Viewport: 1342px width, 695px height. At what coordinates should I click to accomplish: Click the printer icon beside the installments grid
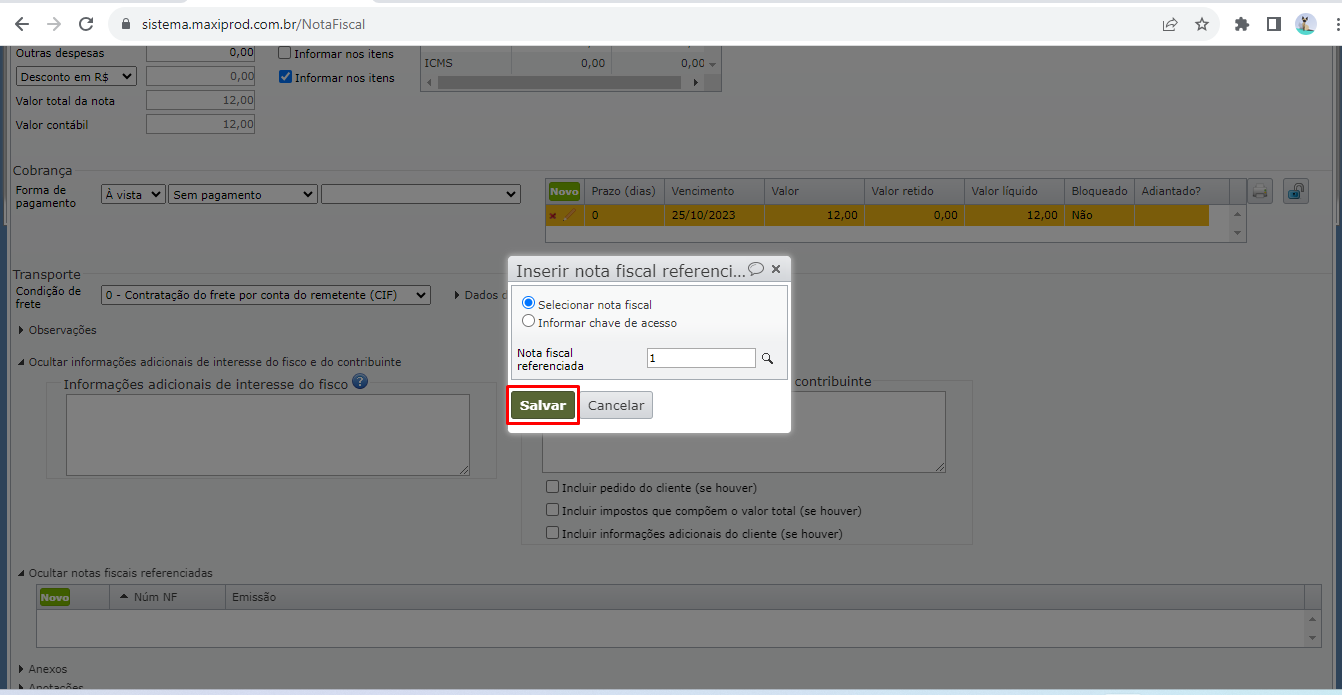pos(1261,191)
